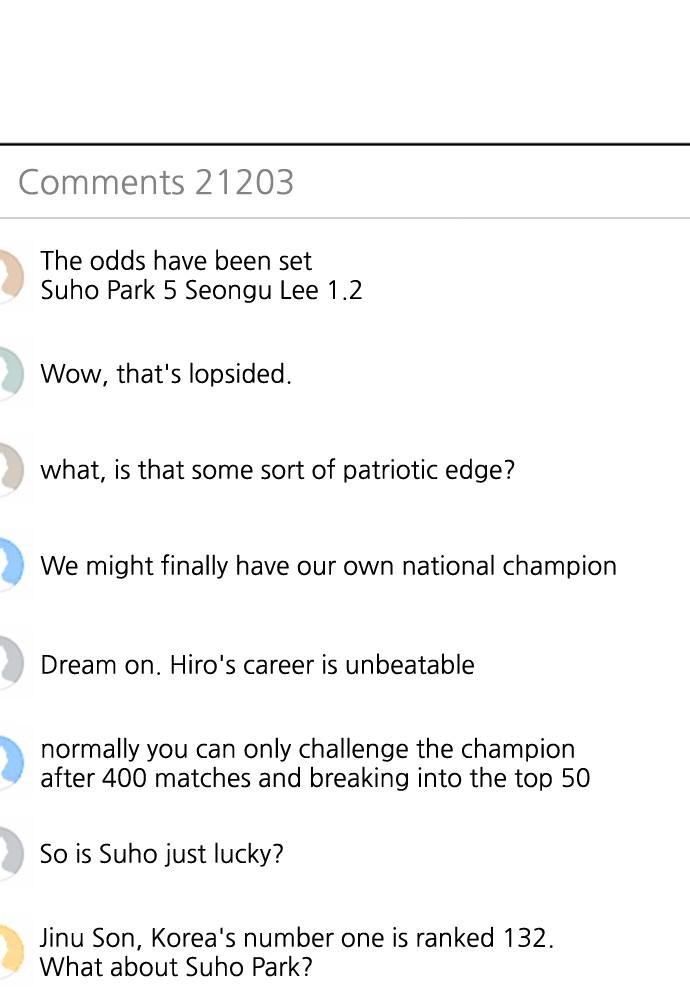This screenshot has height=1000, width=690.
Task: Click the "Suho Park 5 Seongu Lee 1.2" odds line
Action: pos(201,291)
